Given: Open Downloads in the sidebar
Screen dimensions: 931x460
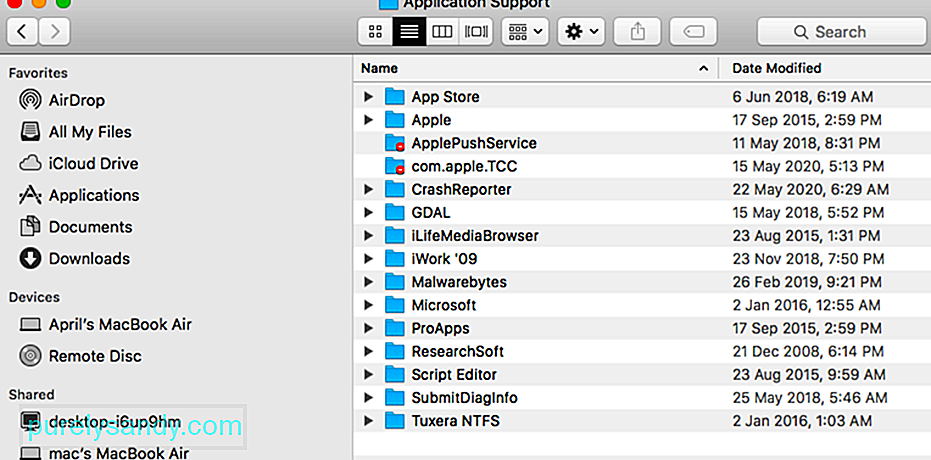Looking at the screenshot, I should pyautogui.click(x=74, y=259).
